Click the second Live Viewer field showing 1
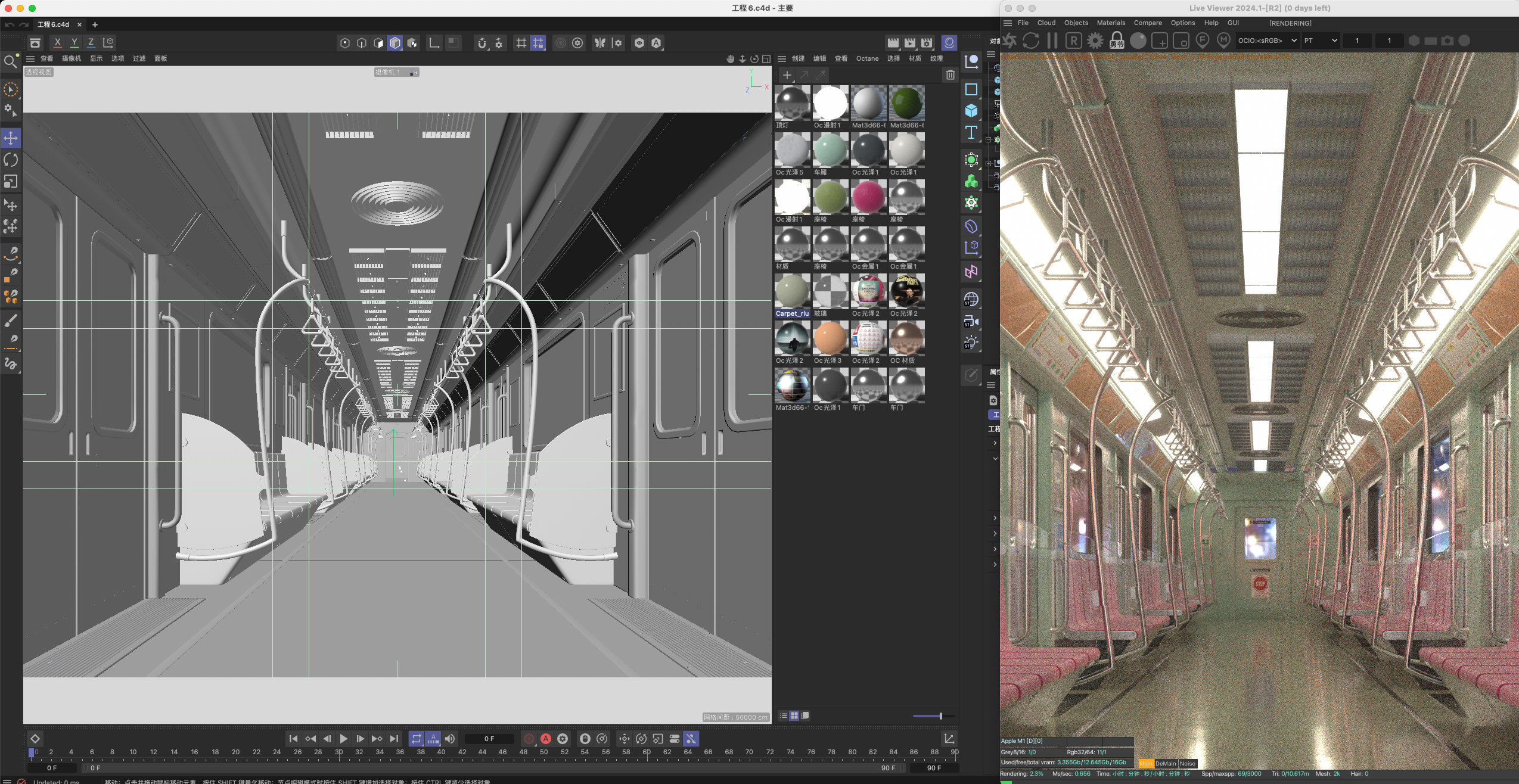This screenshot has width=1519, height=784. click(x=1389, y=41)
